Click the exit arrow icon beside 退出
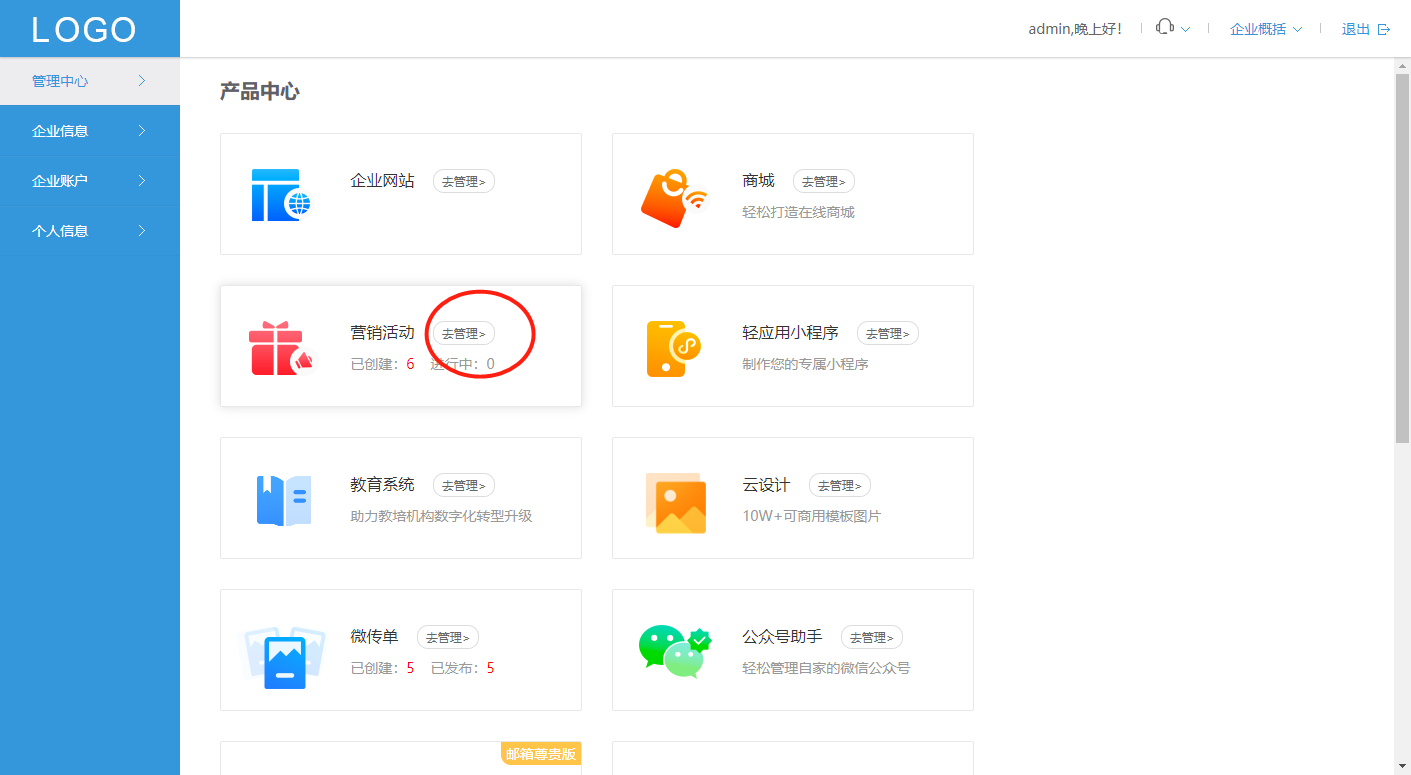Screen dimensions: 1411x775 click(x=1384, y=29)
